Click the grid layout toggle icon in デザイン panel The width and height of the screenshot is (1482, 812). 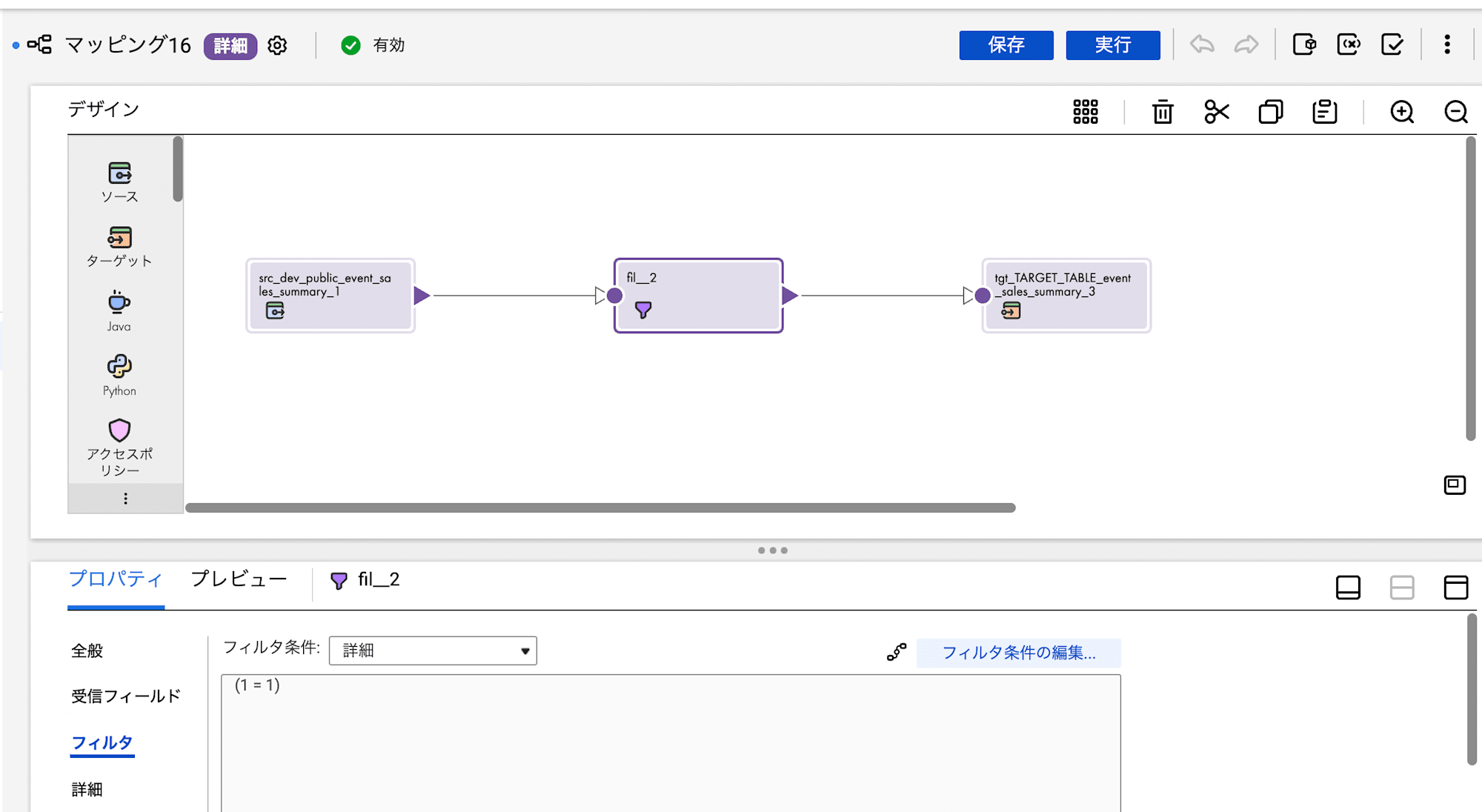(x=1086, y=110)
